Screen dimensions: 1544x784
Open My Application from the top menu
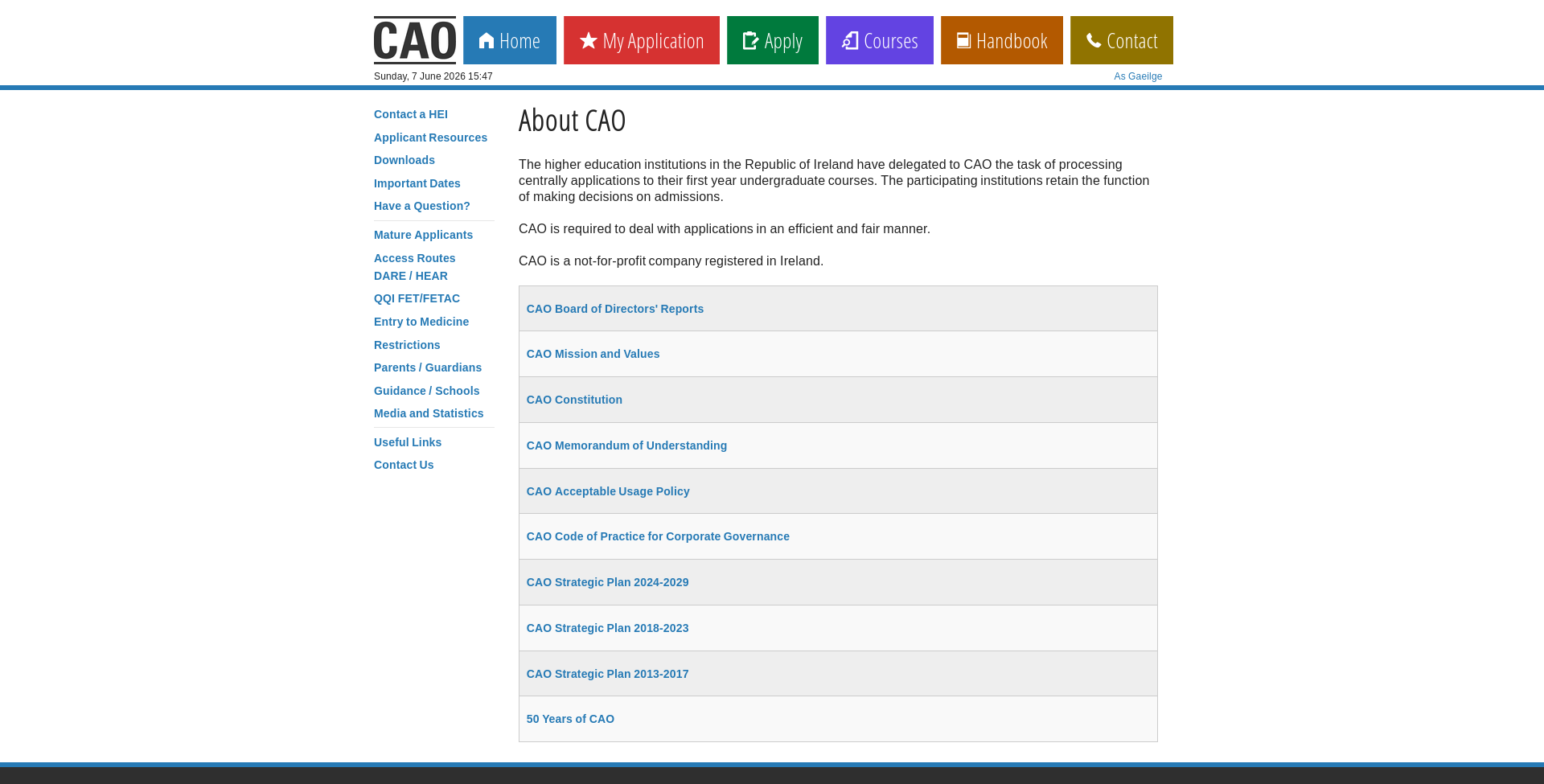click(642, 40)
